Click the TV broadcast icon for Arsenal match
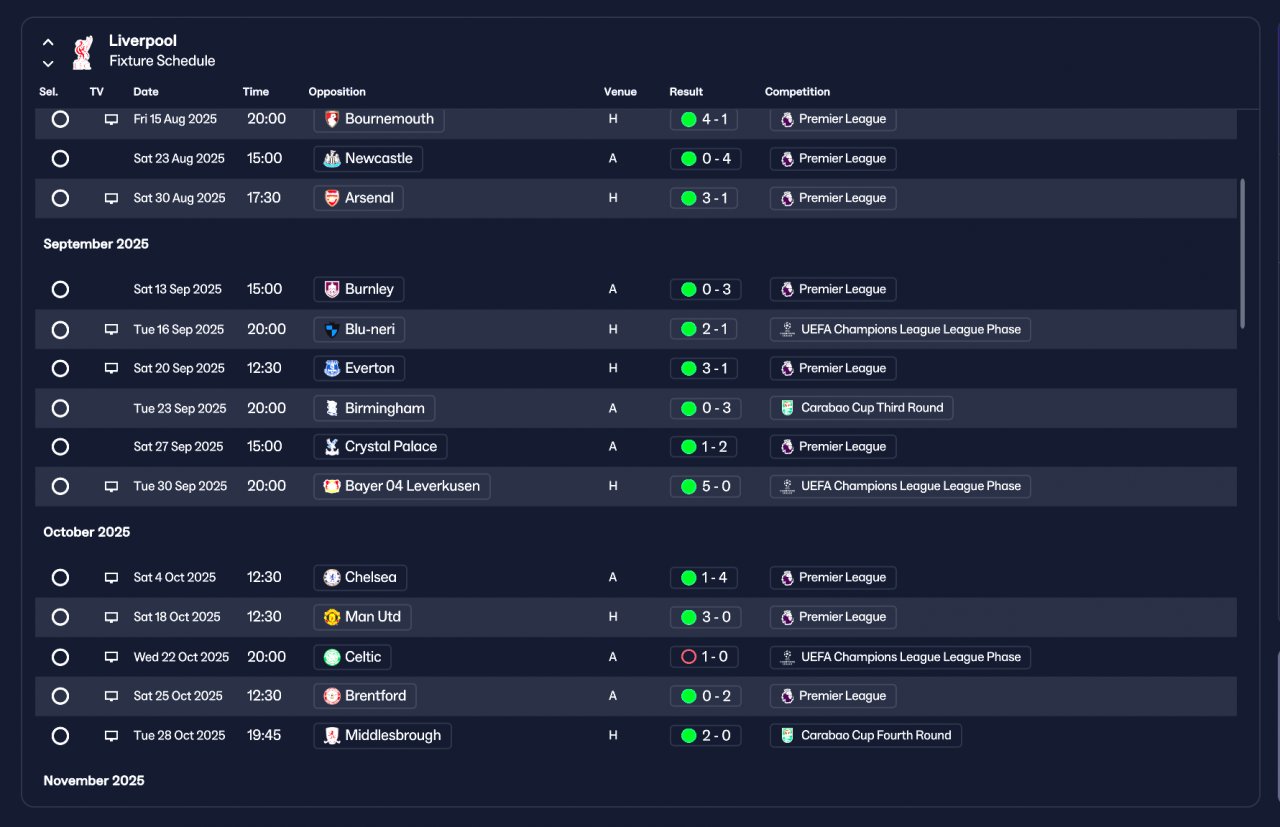Viewport: 1280px width, 827px height. (111, 198)
